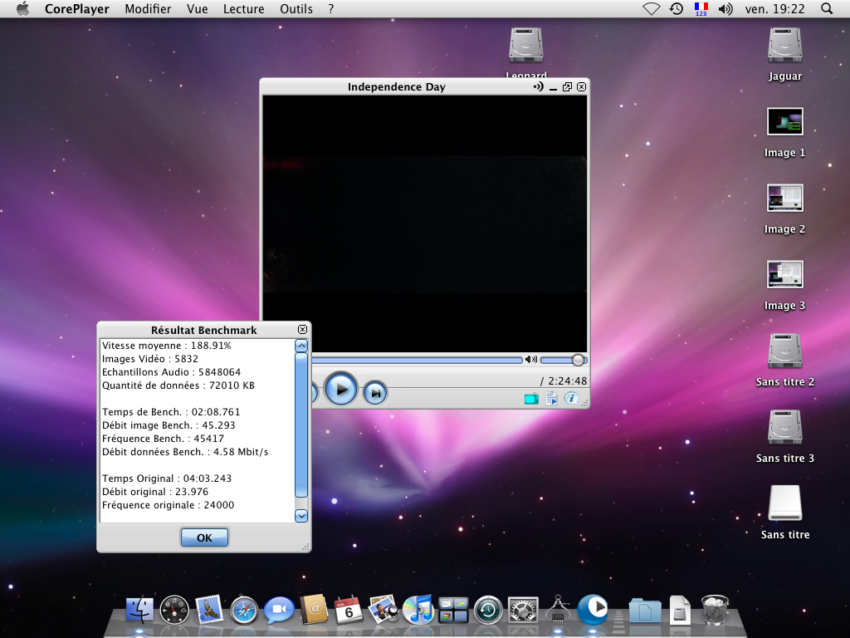The width and height of the screenshot is (850, 638).
Task: Click the Temps Original : 04:03.243 line
Action: click(166, 479)
